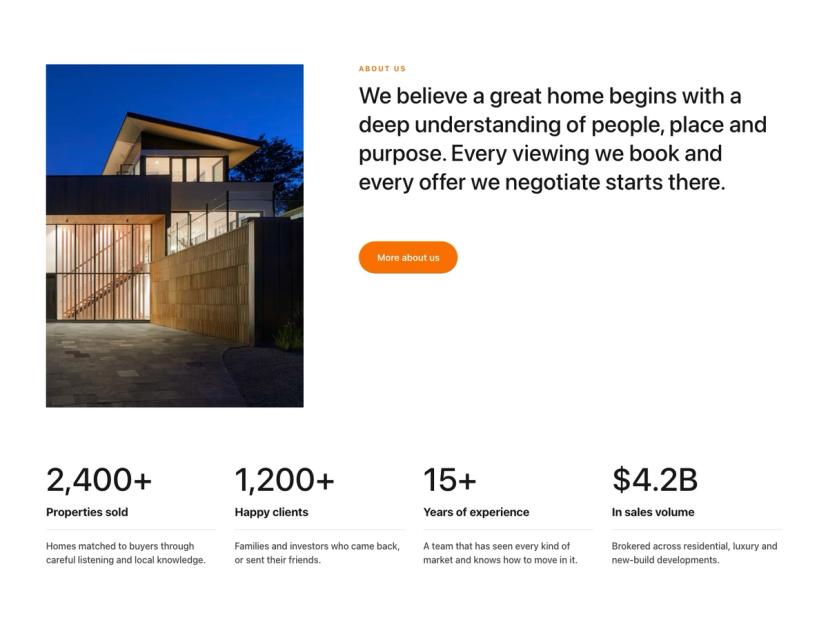Click the lit staircase window in photo
This screenshot has height=631, width=828.
(99, 272)
